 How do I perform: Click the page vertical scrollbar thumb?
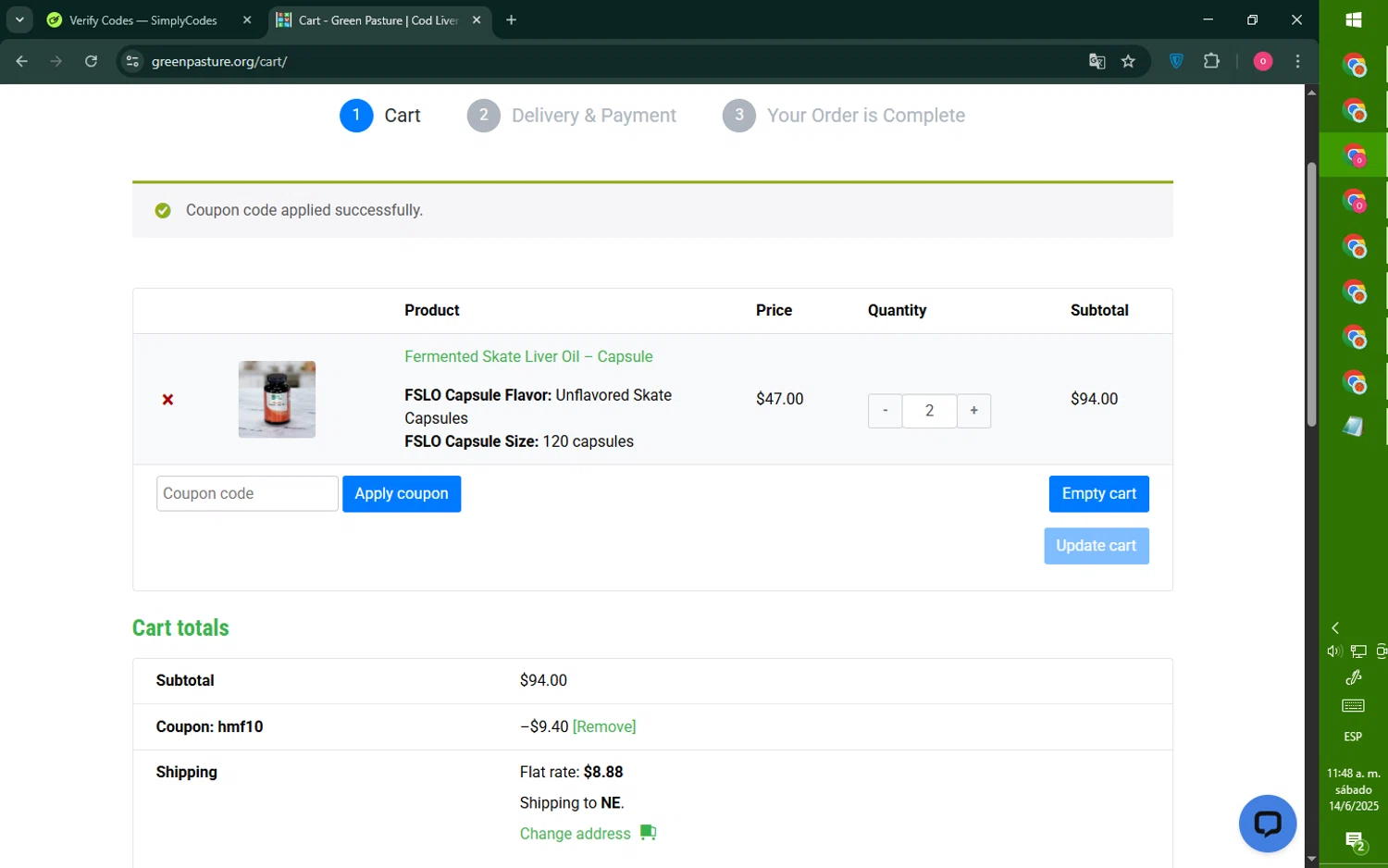click(1311, 294)
